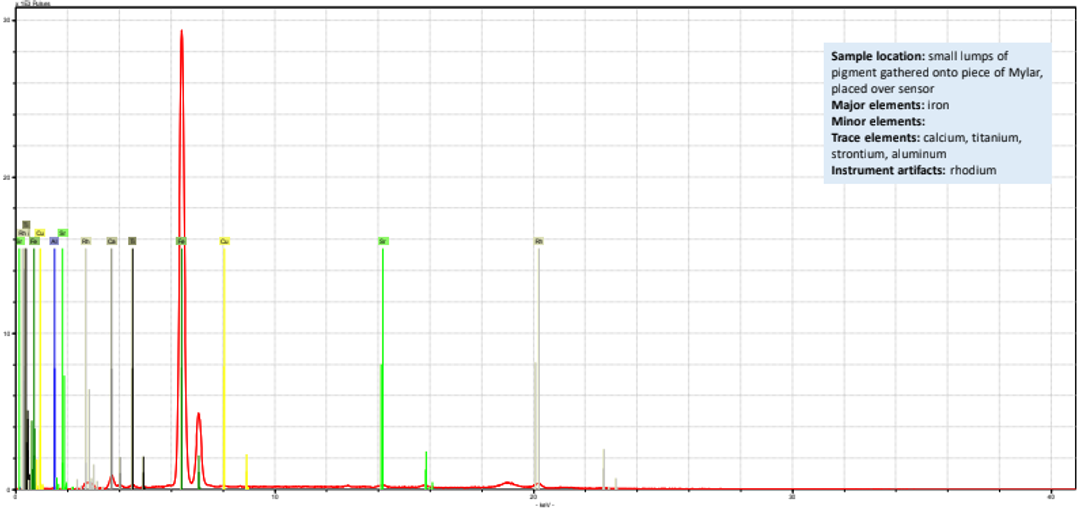The image size is (1080, 516).
Task: Click the keV x-axis title
Action: (x=545, y=505)
